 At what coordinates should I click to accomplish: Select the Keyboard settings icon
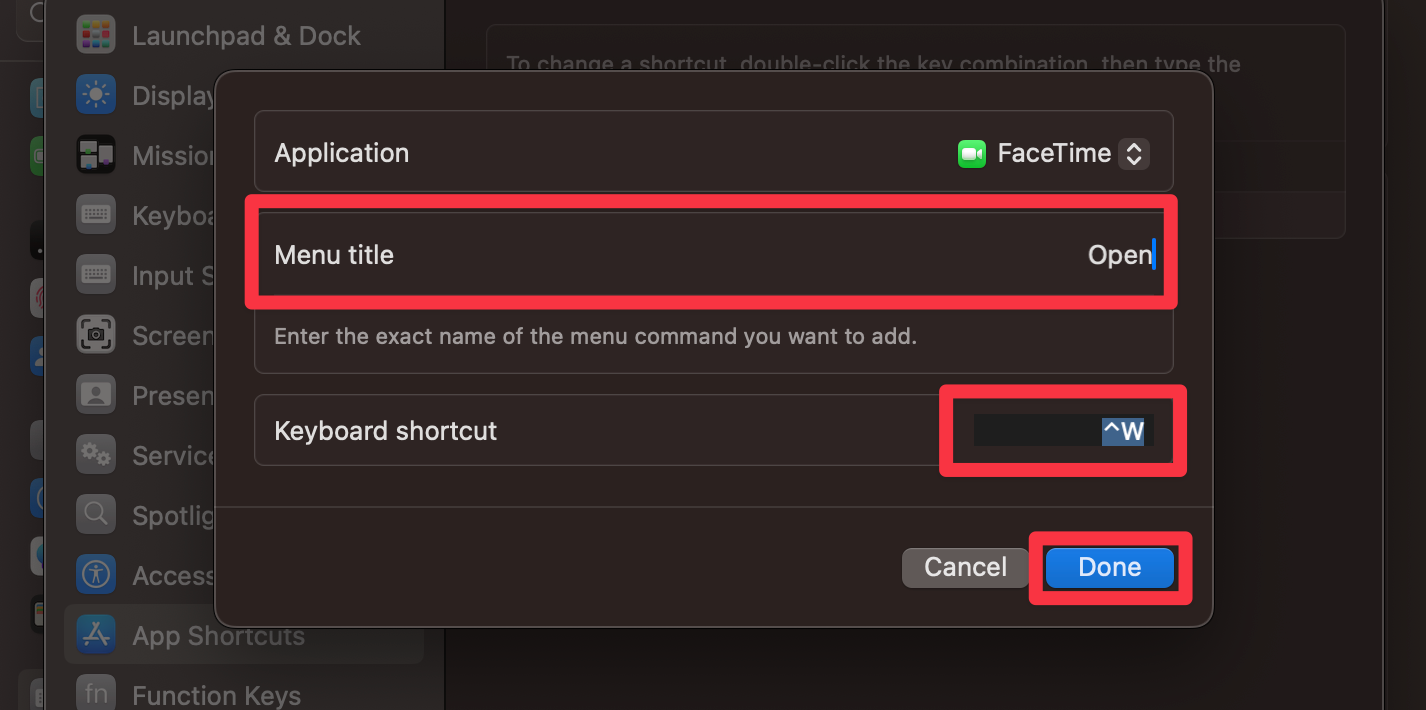[96, 214]
